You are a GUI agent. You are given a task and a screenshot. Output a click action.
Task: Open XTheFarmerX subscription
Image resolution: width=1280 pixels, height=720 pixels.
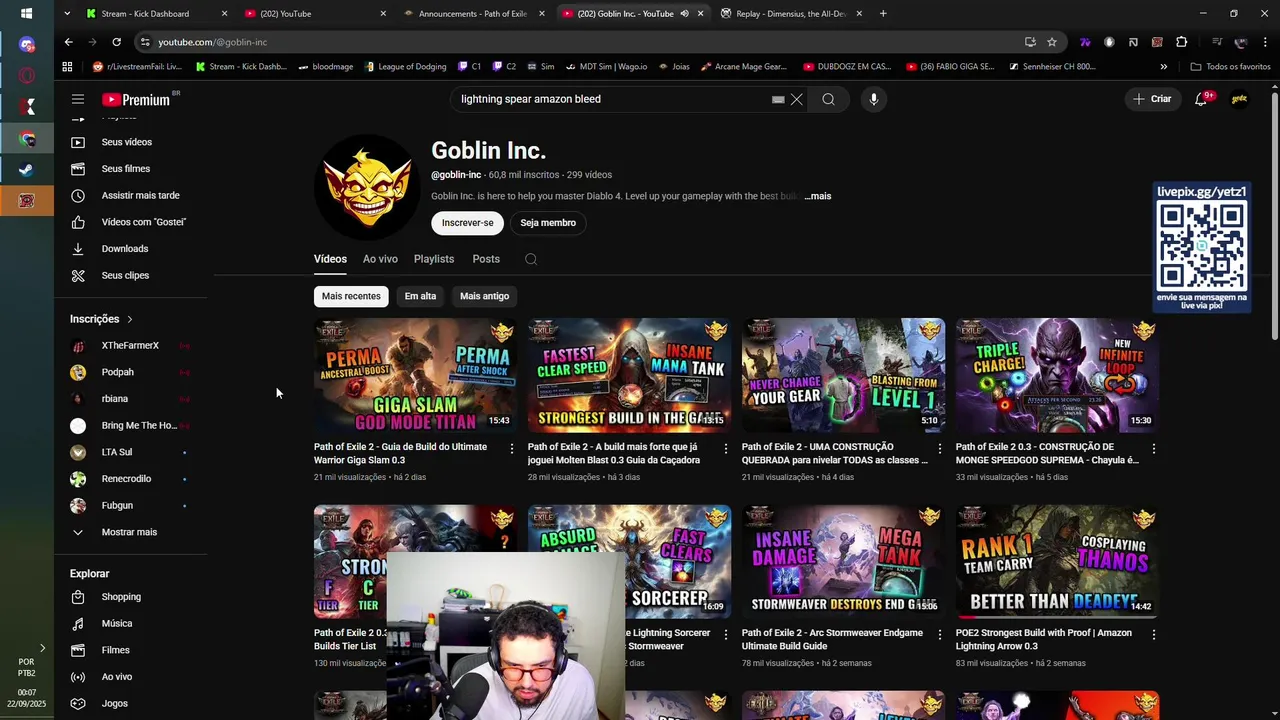pyautogui.click(x=130, y=346)
